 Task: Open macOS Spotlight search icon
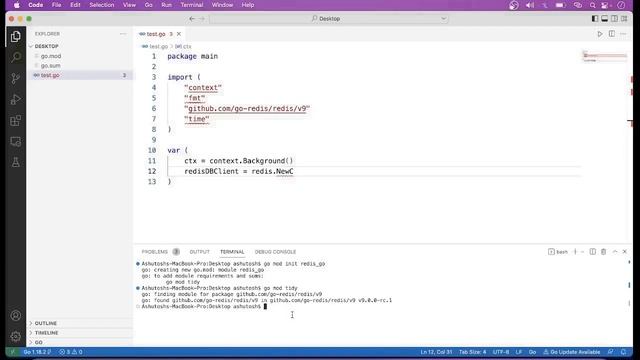(x=592, y=5)
